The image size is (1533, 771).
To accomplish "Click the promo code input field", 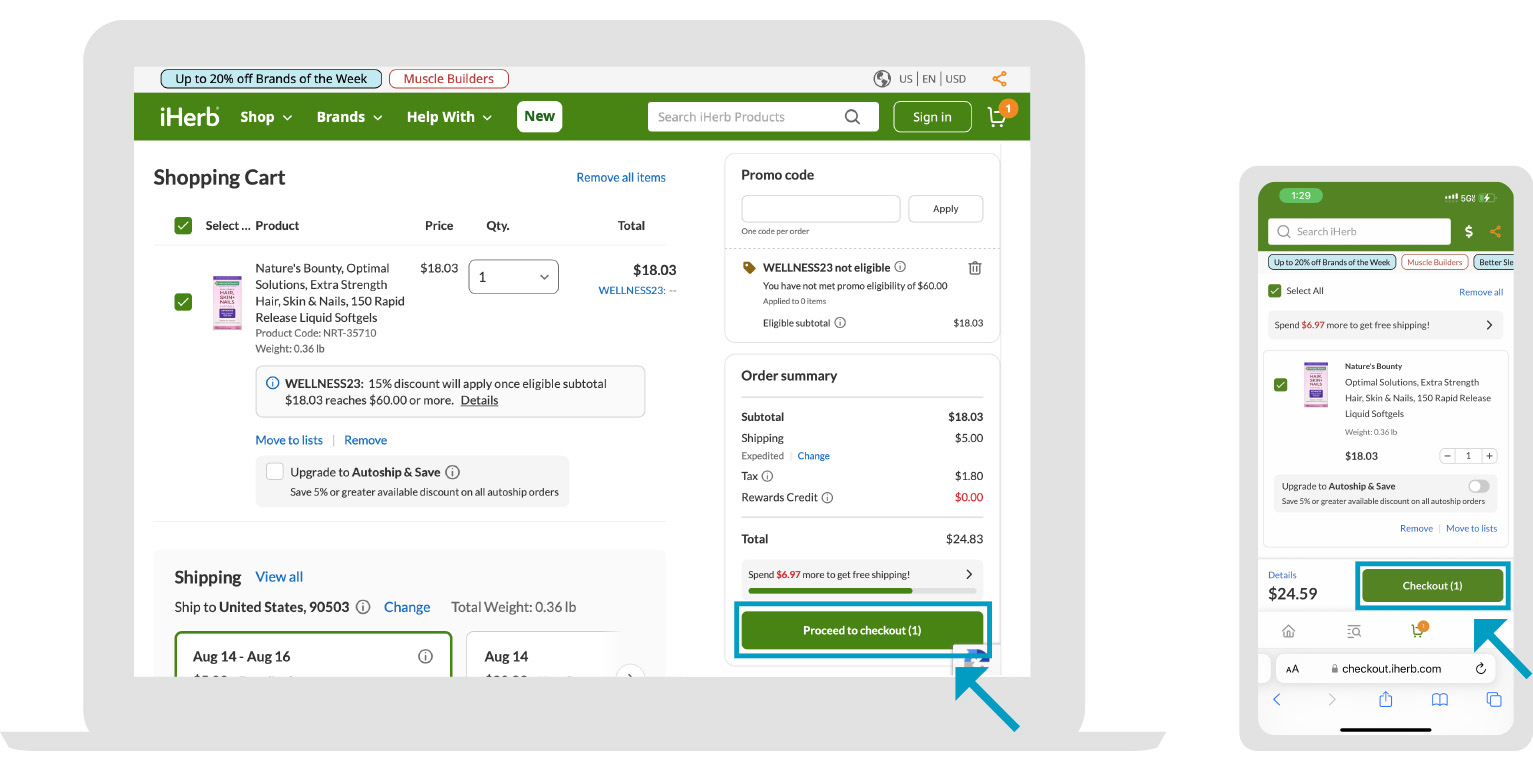I will point(821,209).
